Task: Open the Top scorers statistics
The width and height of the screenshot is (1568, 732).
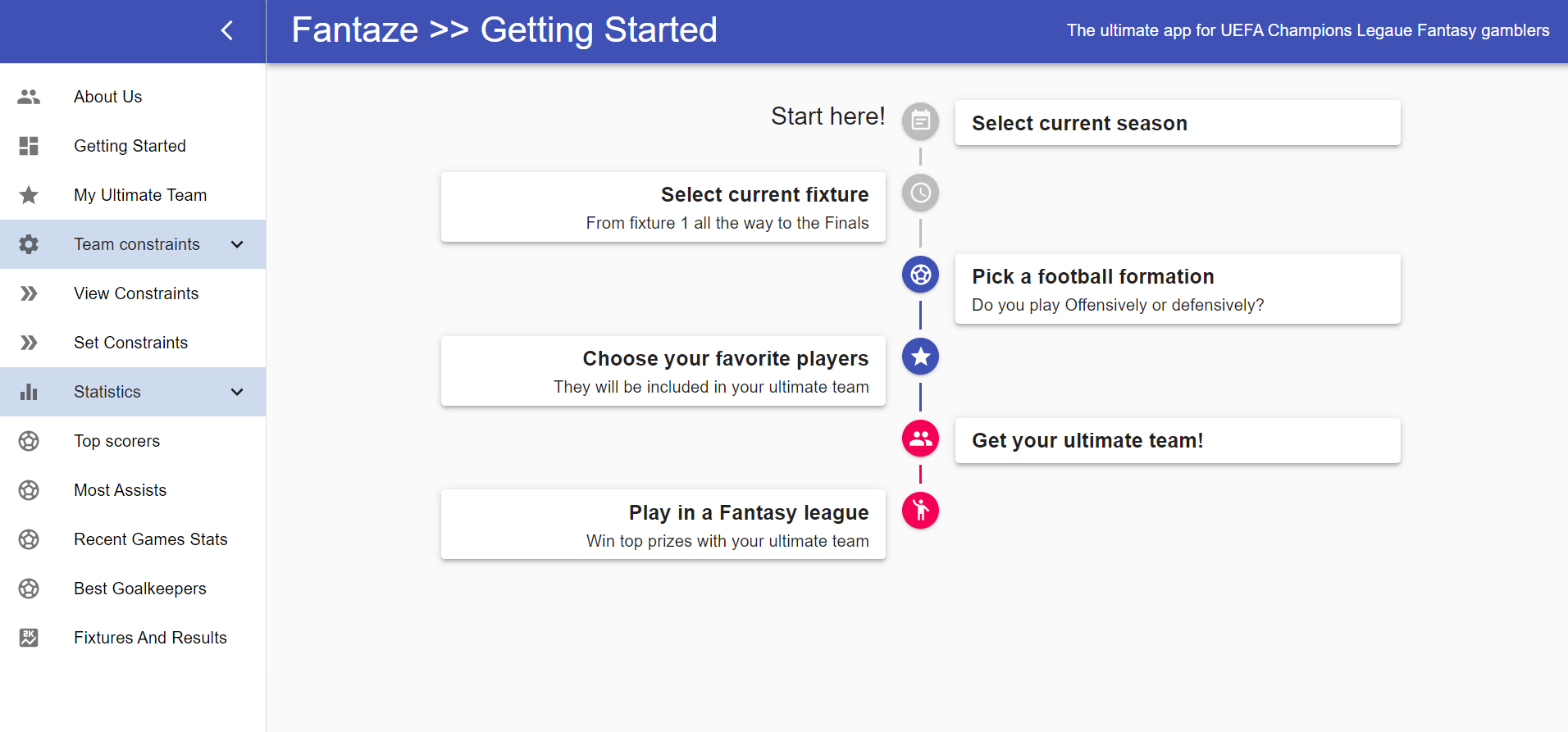Action: point(116,441)
